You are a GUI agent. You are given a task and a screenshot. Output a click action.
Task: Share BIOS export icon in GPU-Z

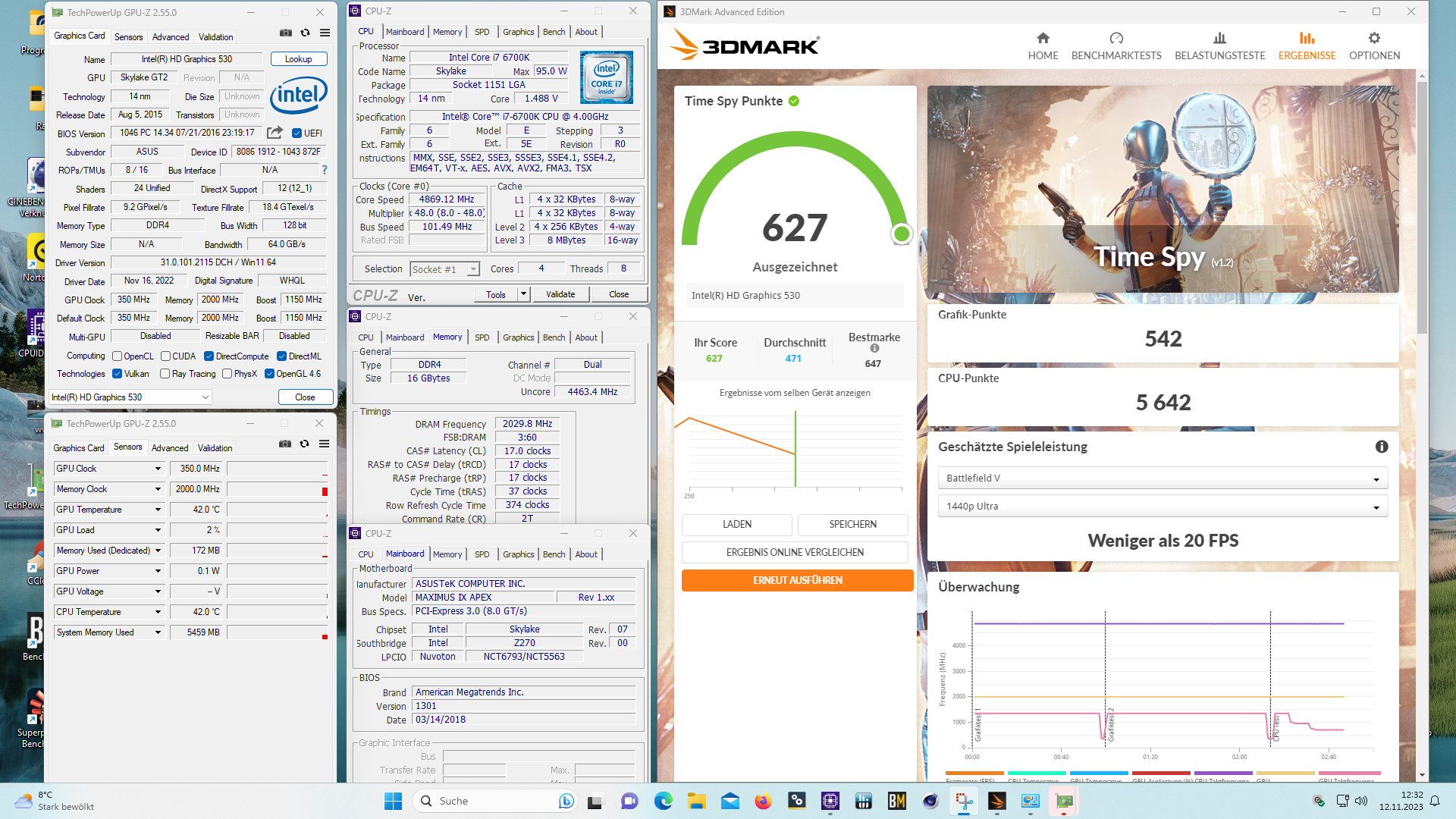(x=275, y=133)
